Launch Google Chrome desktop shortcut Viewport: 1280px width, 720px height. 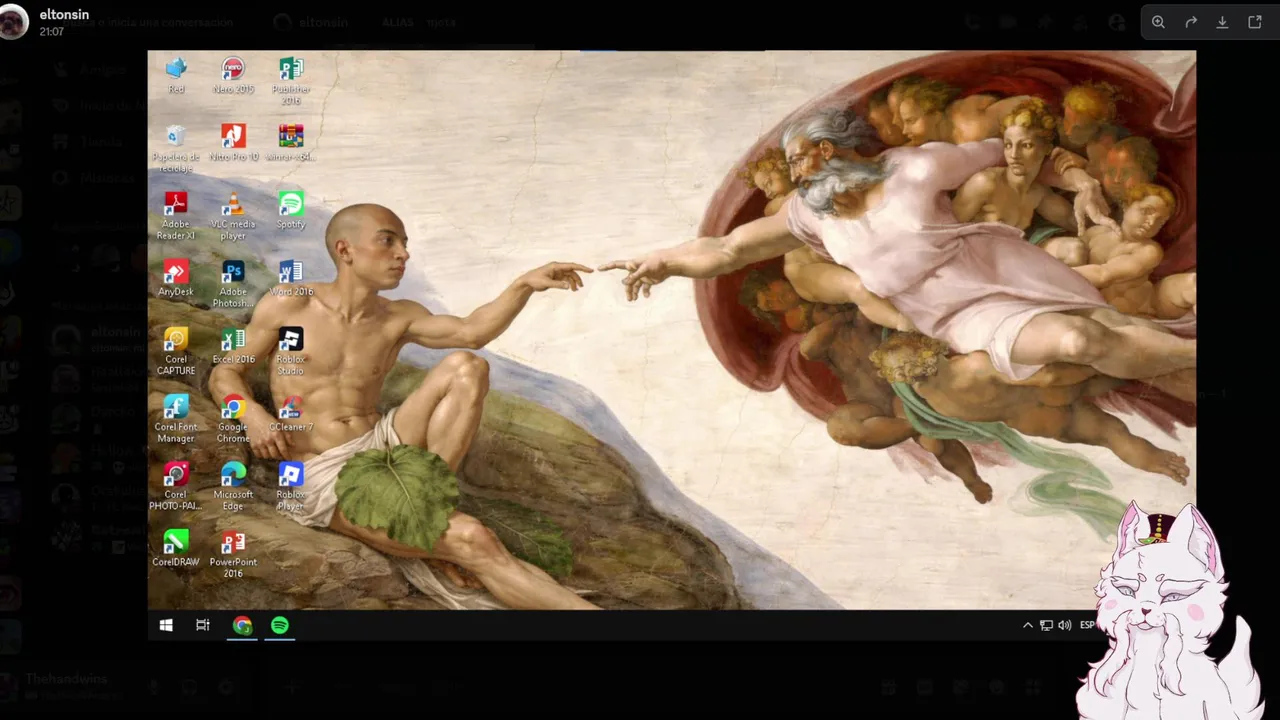tap(233, 419)
